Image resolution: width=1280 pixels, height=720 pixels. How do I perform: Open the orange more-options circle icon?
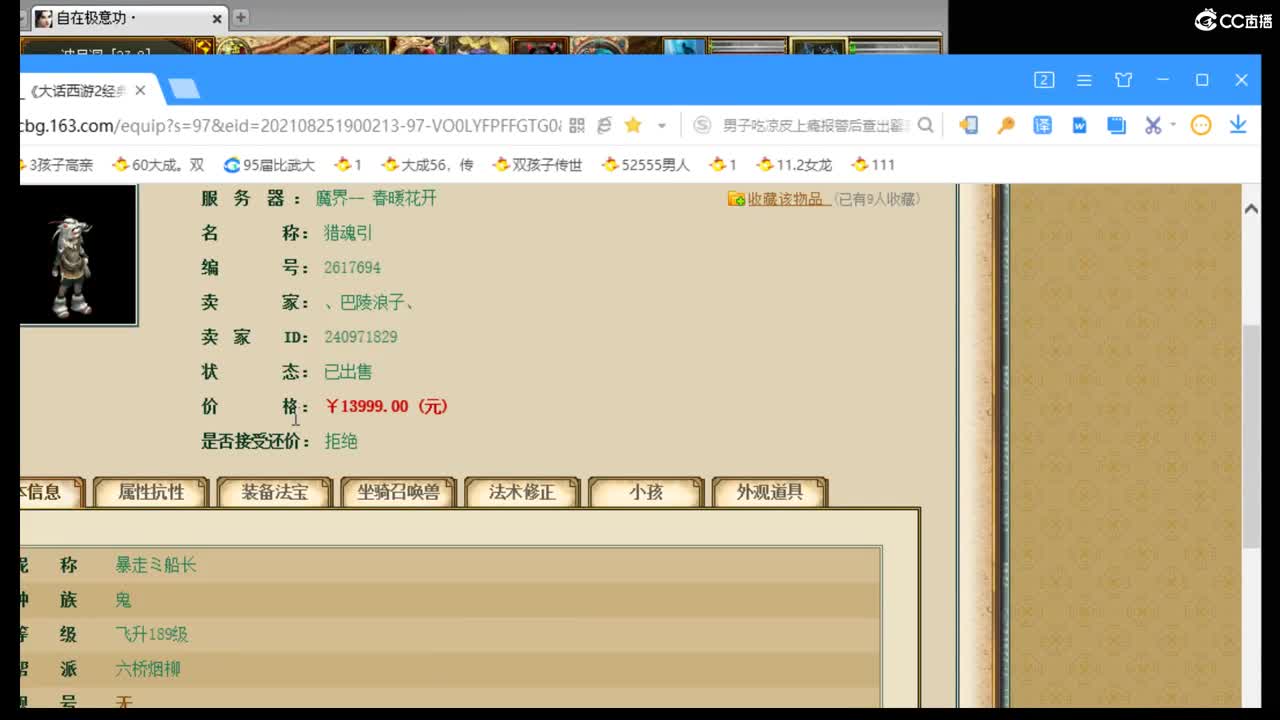click(x=1201, y=125)
